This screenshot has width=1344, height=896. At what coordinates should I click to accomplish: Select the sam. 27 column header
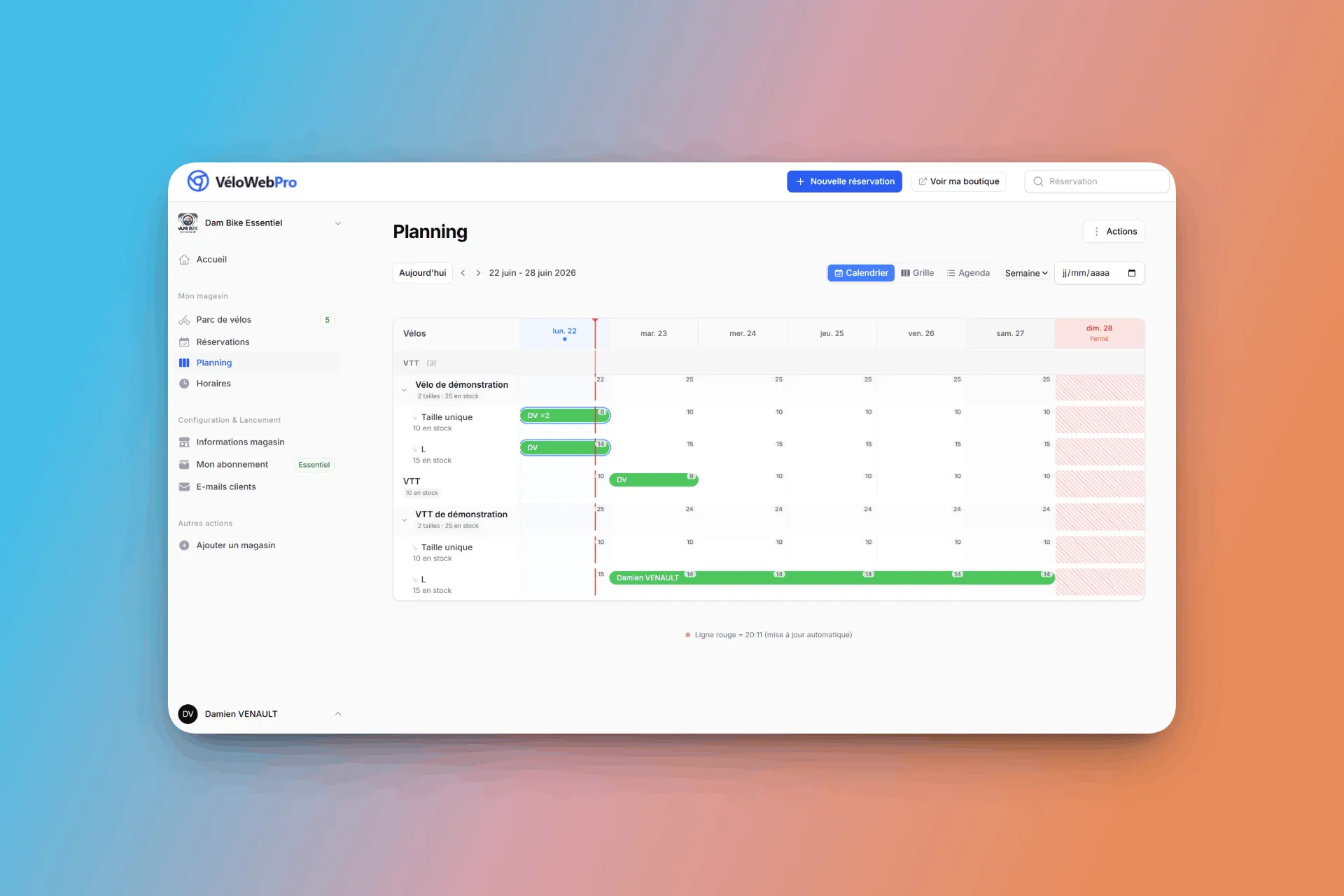click(x=1010, y=333)
